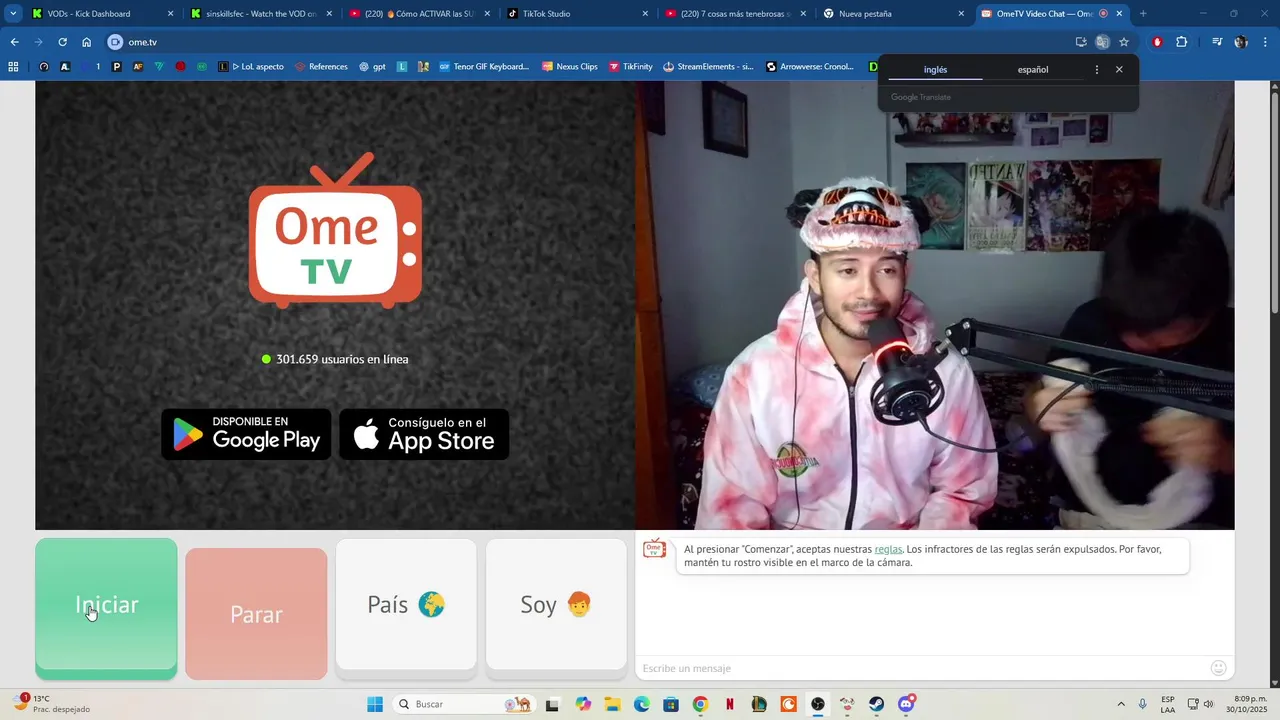Open Microsoft Store from taskbar
Image resolution: width=1280 pixels, height=720 pixels.
click(671, 704)
